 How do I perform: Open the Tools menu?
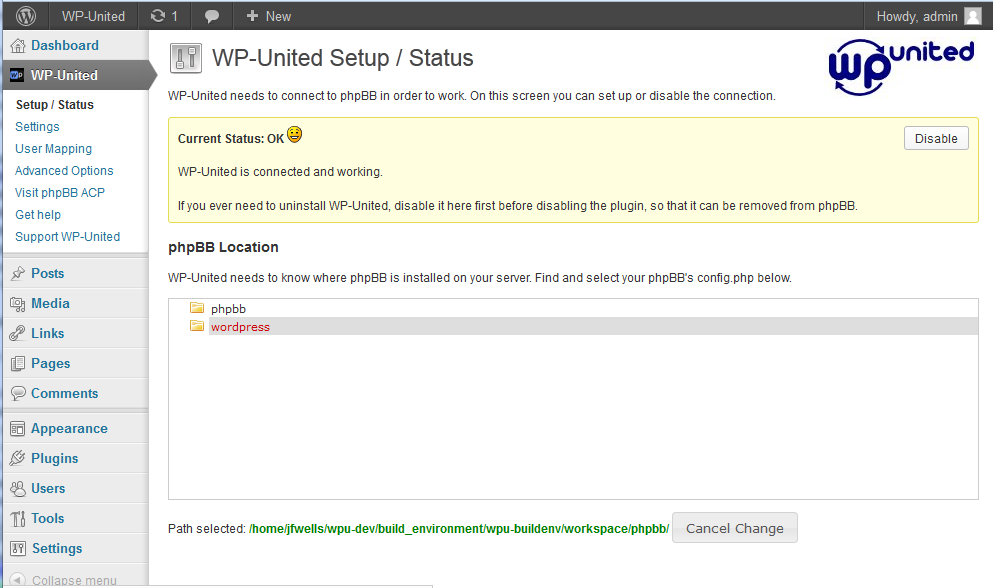click(x=47, y=518)
